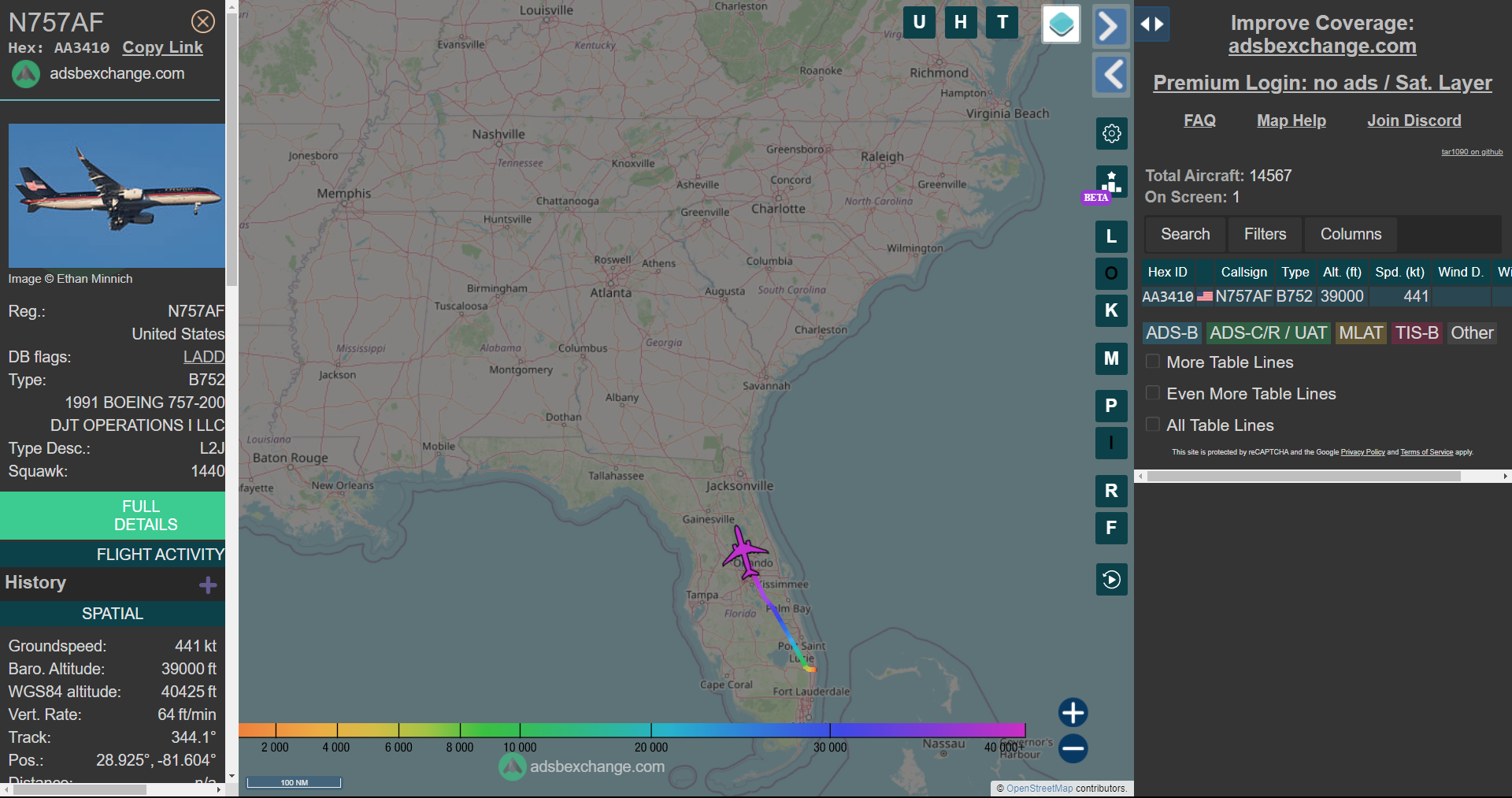Open reCAPTCHA Terms of Service link
This screenshot has width=1512, height=798.
[x=1426, y=452]
